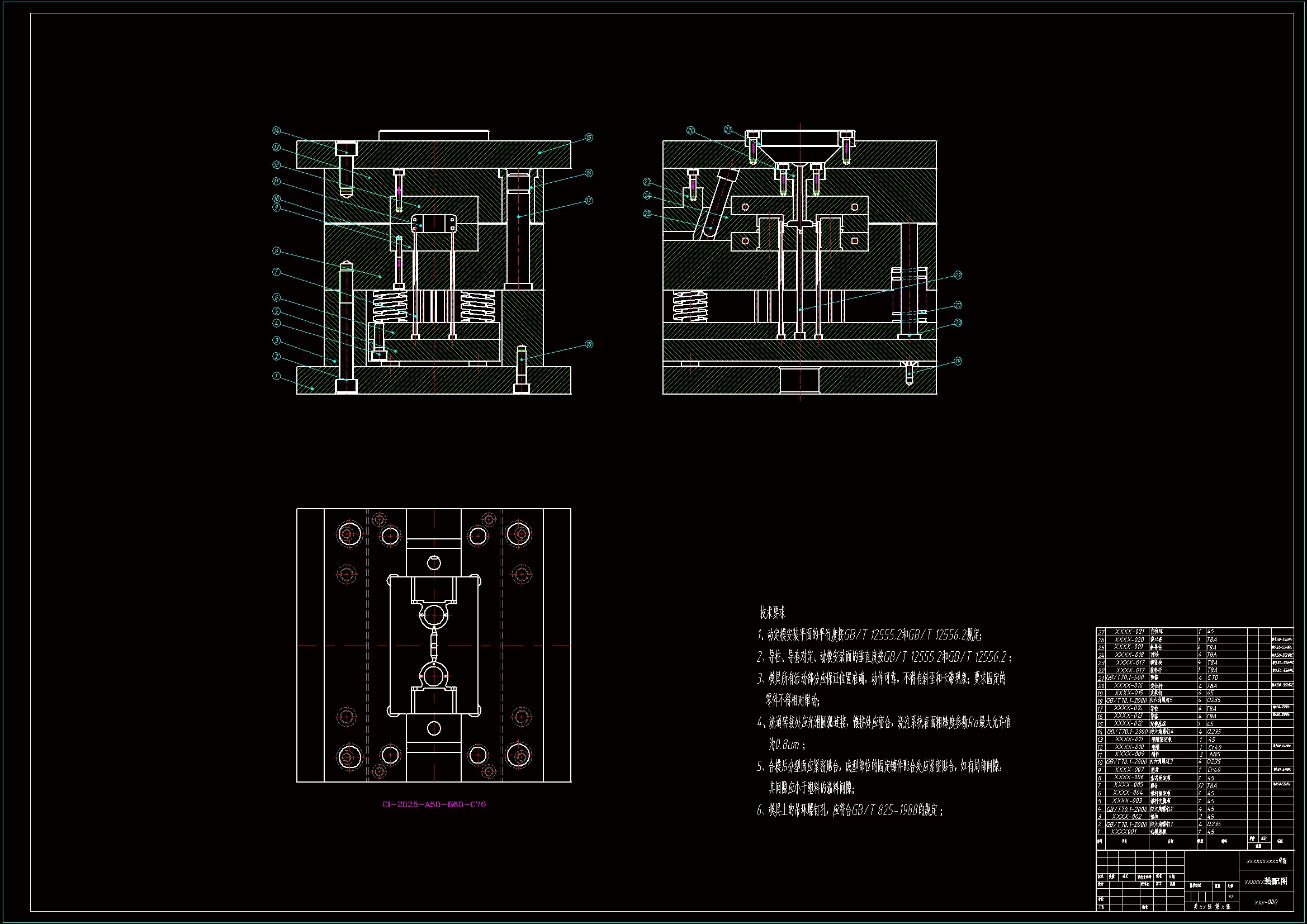Click part balloon number 27
The width and height of the screenshot is (1307, 924).
728,130
